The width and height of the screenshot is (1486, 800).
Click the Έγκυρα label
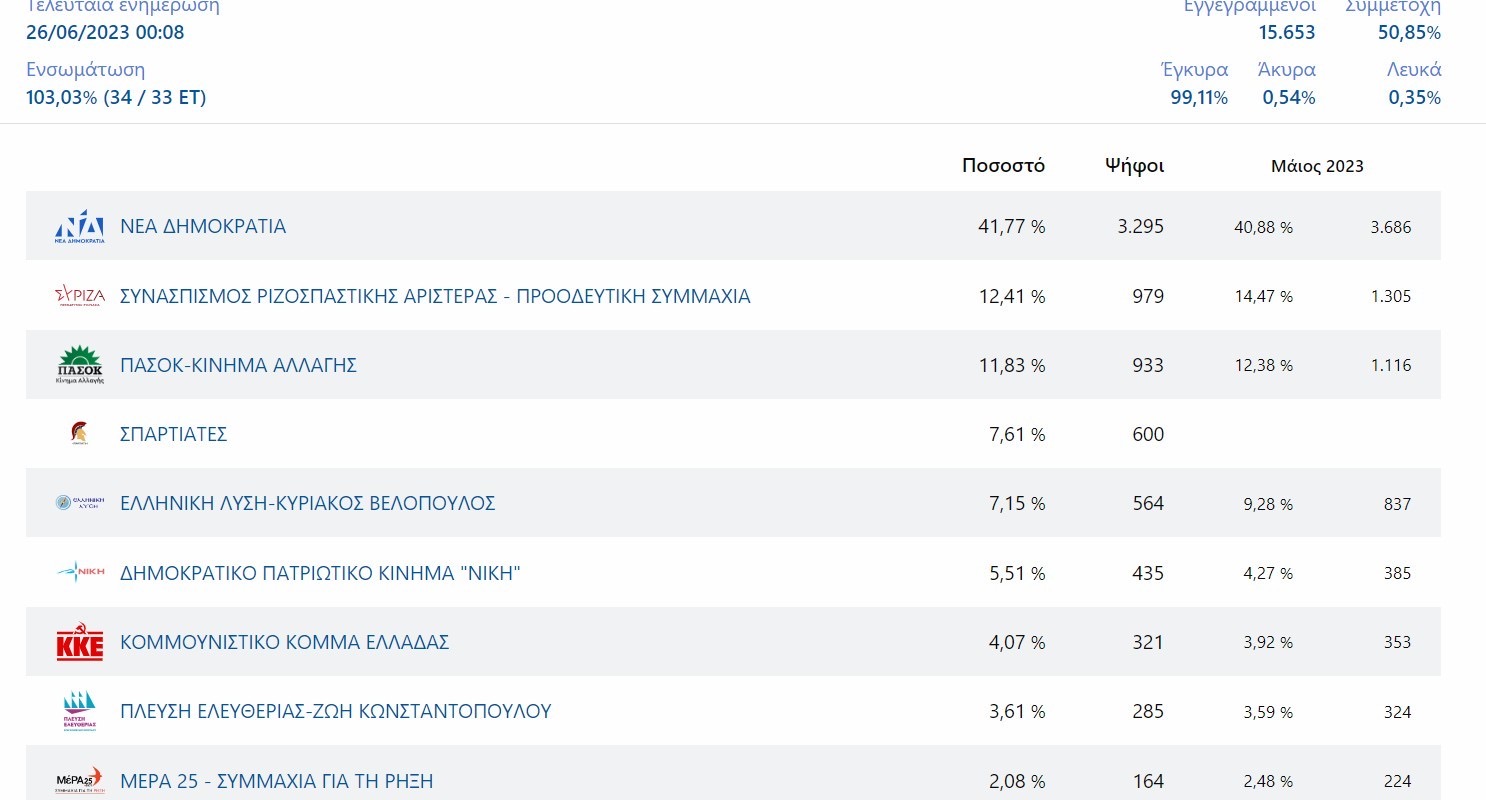tap(1194, 70)
